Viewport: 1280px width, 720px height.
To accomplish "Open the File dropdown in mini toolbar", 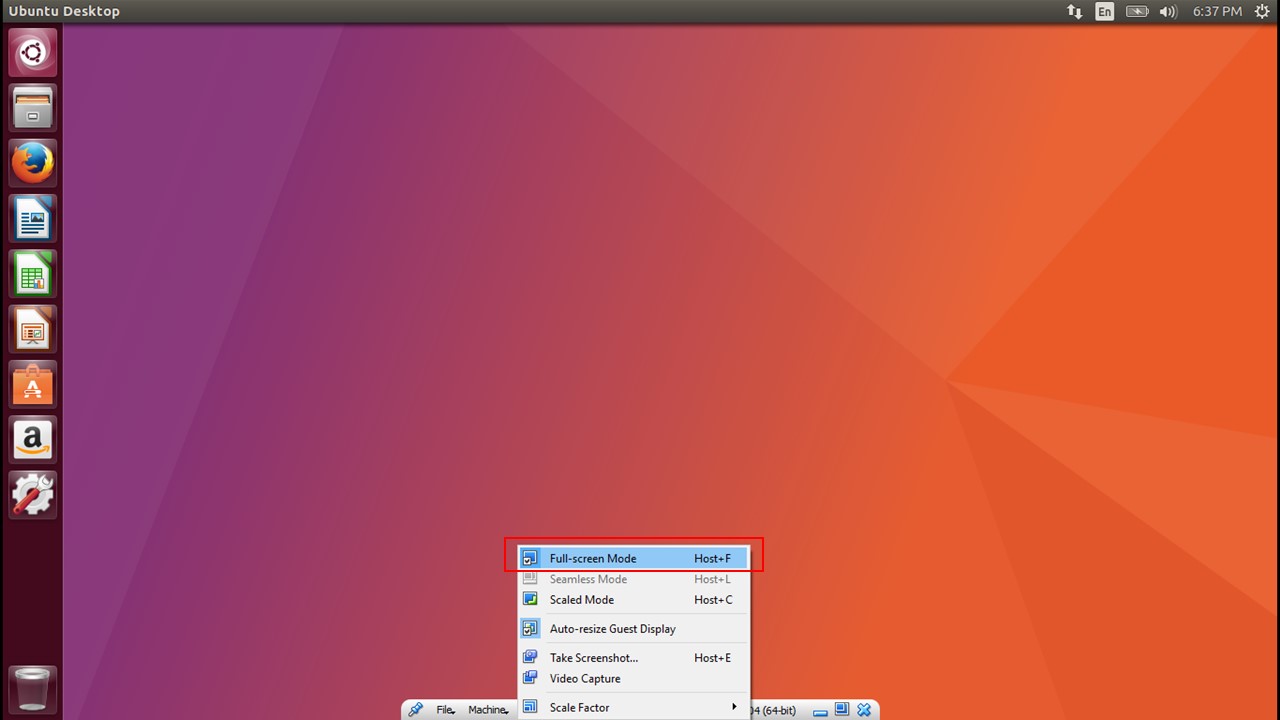I will (x=446, y=710).
